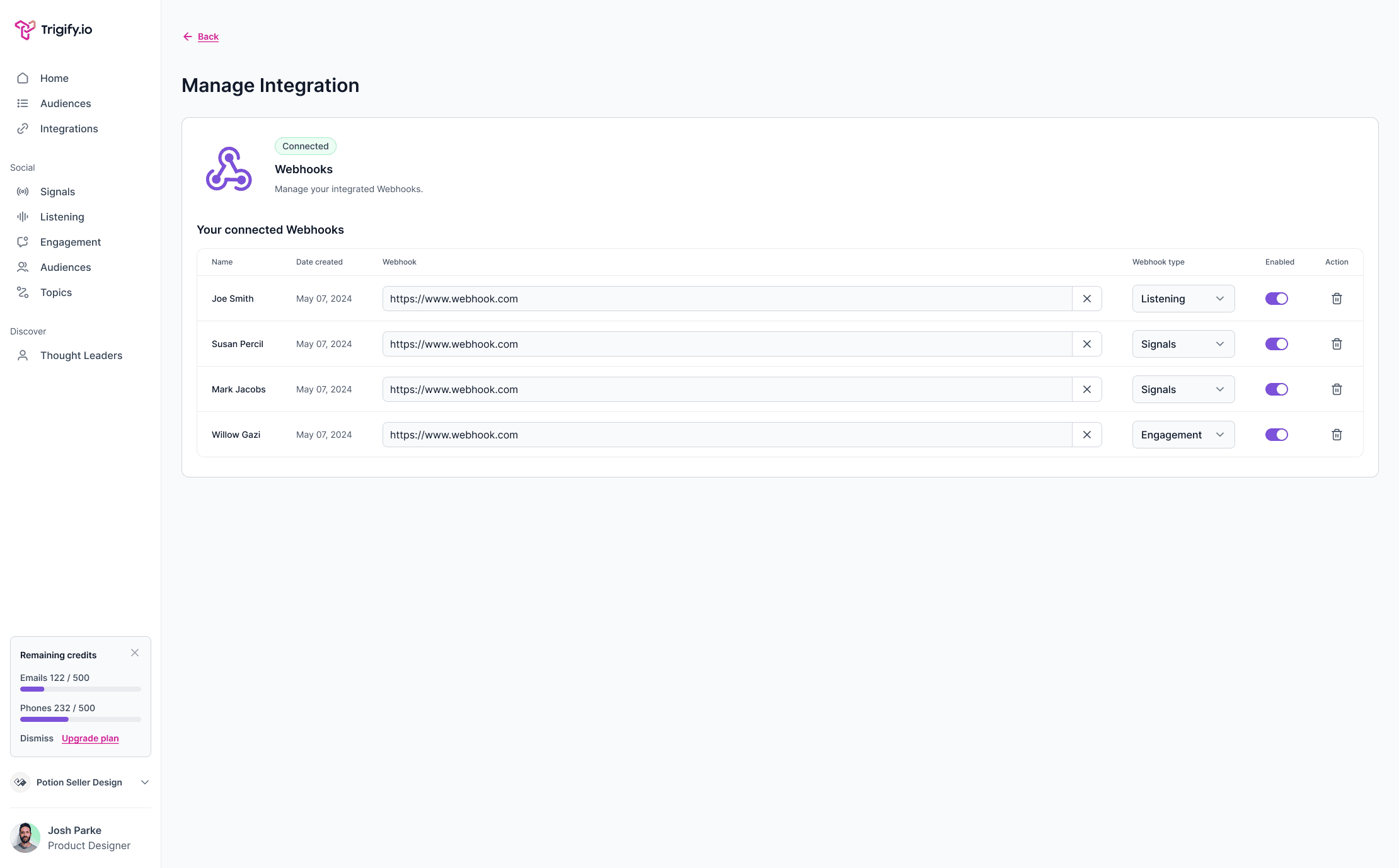Delete Joe Smith's webhook with trash icon
1399x868 pixels.
1337,299
